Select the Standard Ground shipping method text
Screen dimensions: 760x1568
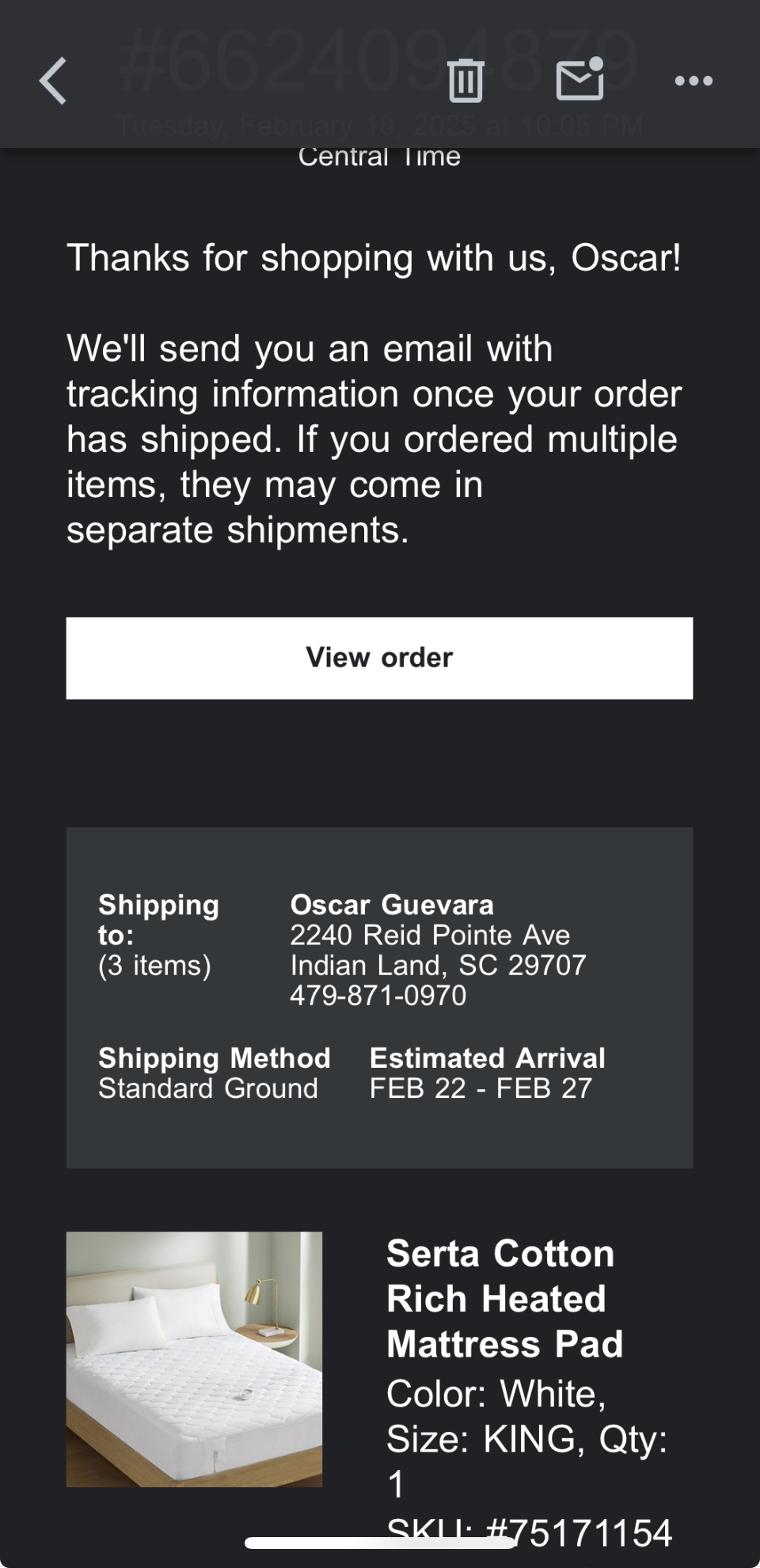pyautogui.click(x=208, y=1088)
